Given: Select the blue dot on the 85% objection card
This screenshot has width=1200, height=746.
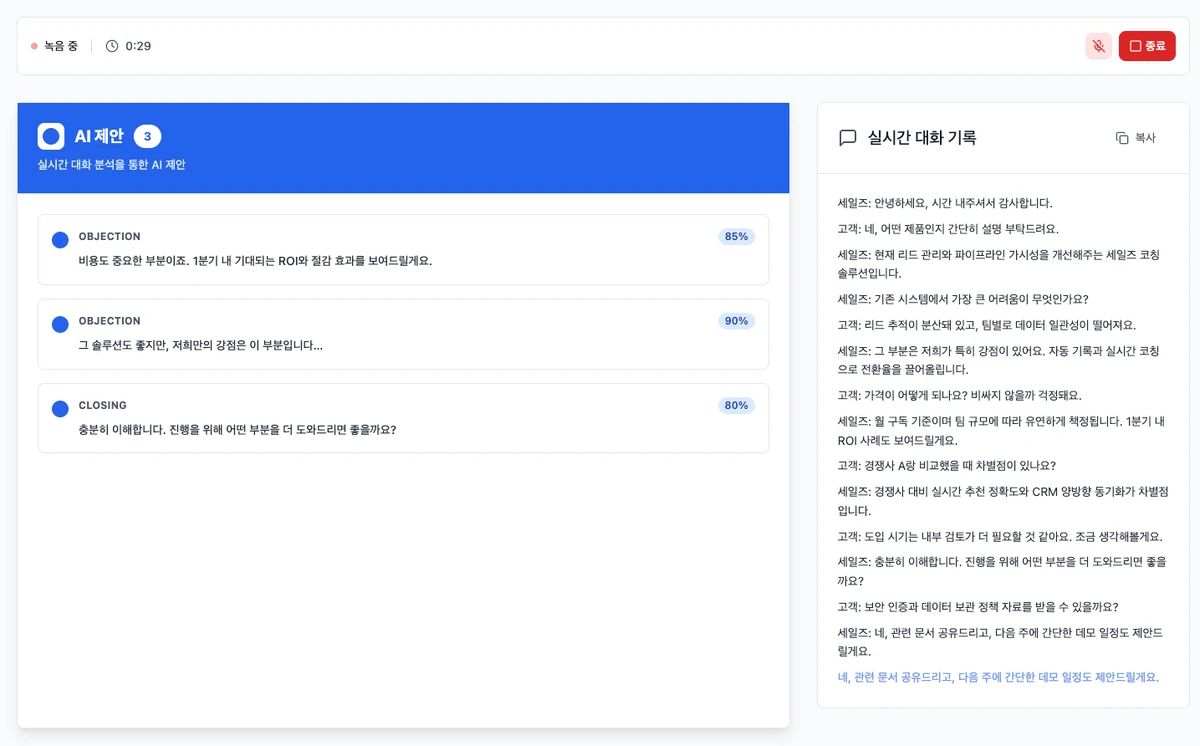Looking at the screenshot, I should click(60, 240).
